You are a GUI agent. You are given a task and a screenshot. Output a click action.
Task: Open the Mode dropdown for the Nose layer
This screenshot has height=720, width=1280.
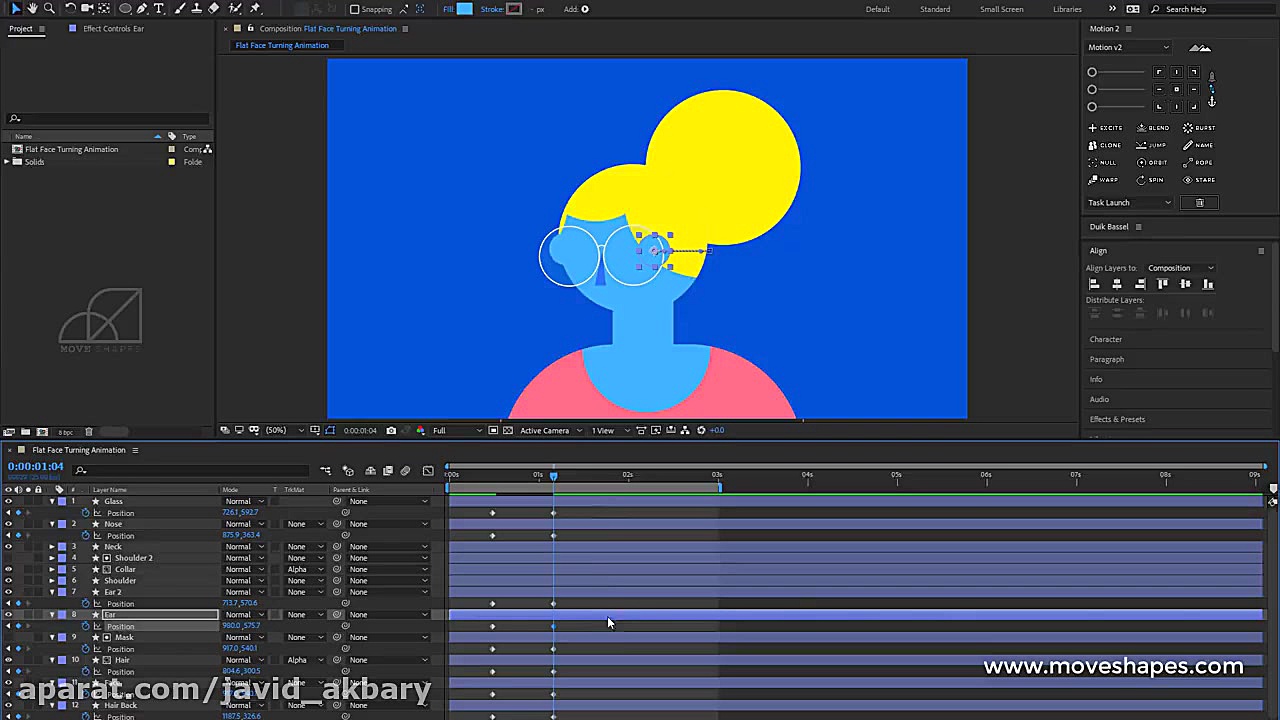coord(243,524)
